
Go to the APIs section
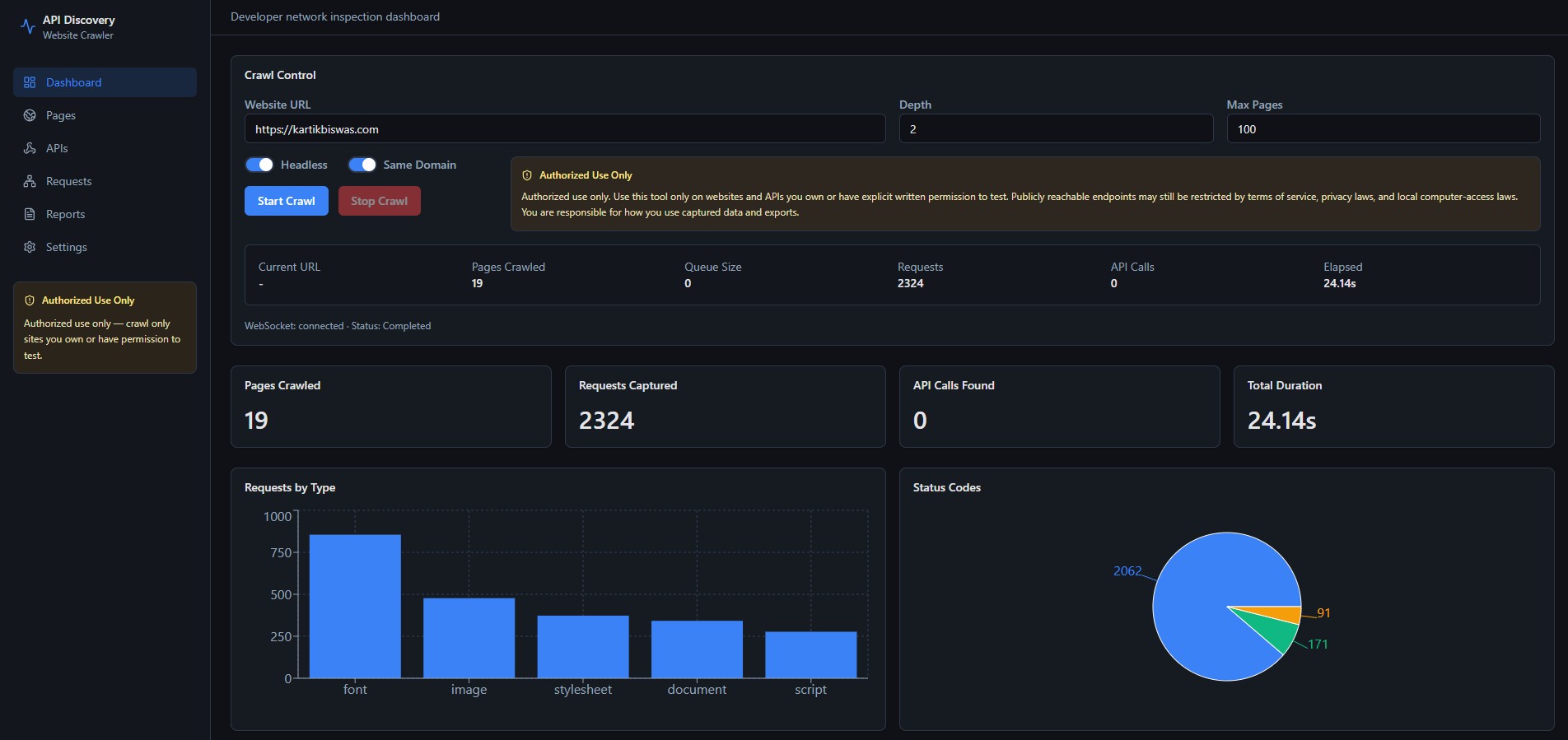tap(105, 148)
